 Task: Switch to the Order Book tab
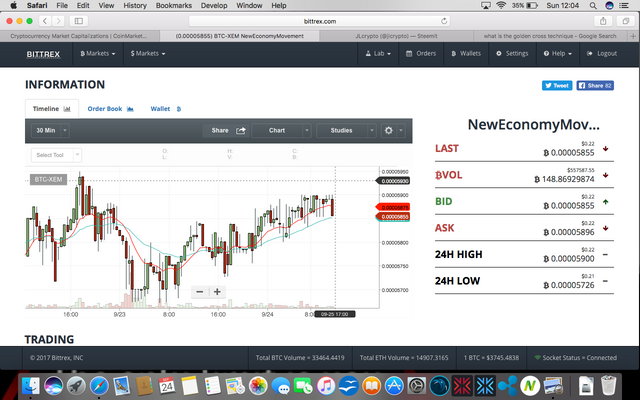[111, 109]
